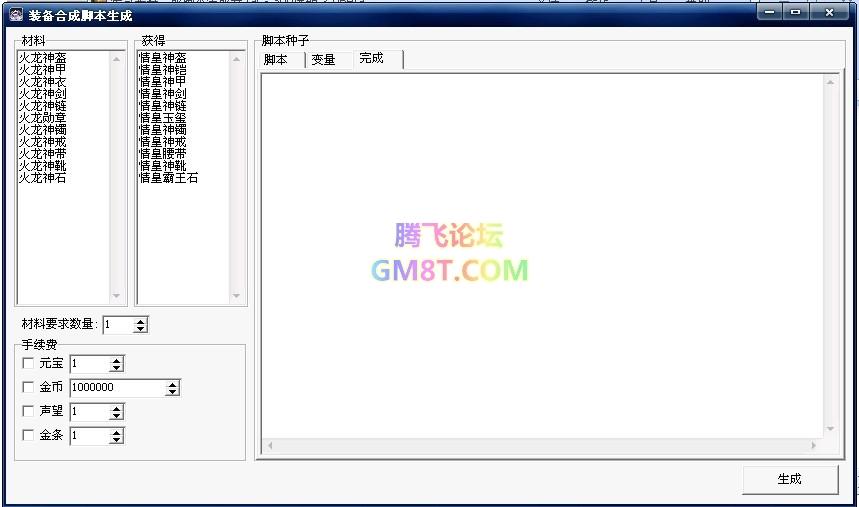The width and height of the screenshot is (859, 507).
Task: Select 火龙神盔 in the 材料 list
Action: click(x=43, y=58)
